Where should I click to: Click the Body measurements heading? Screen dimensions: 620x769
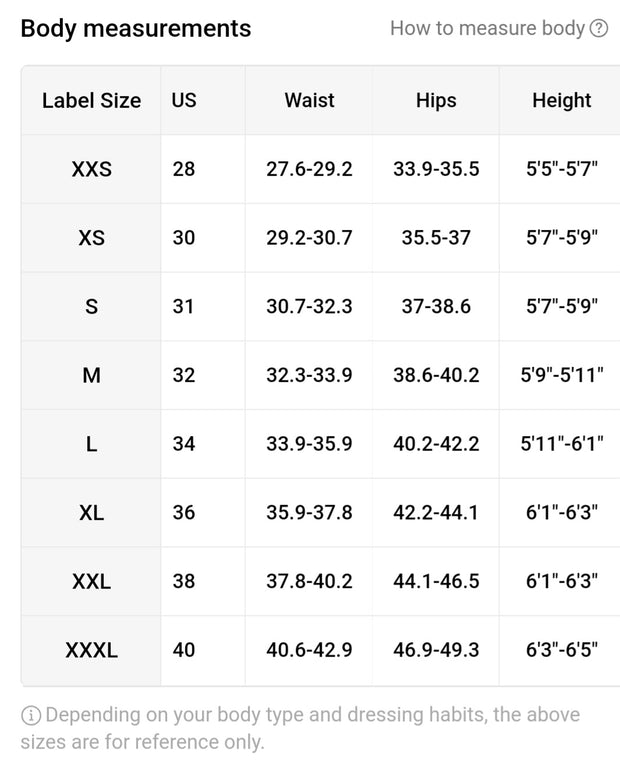point(136,28)
